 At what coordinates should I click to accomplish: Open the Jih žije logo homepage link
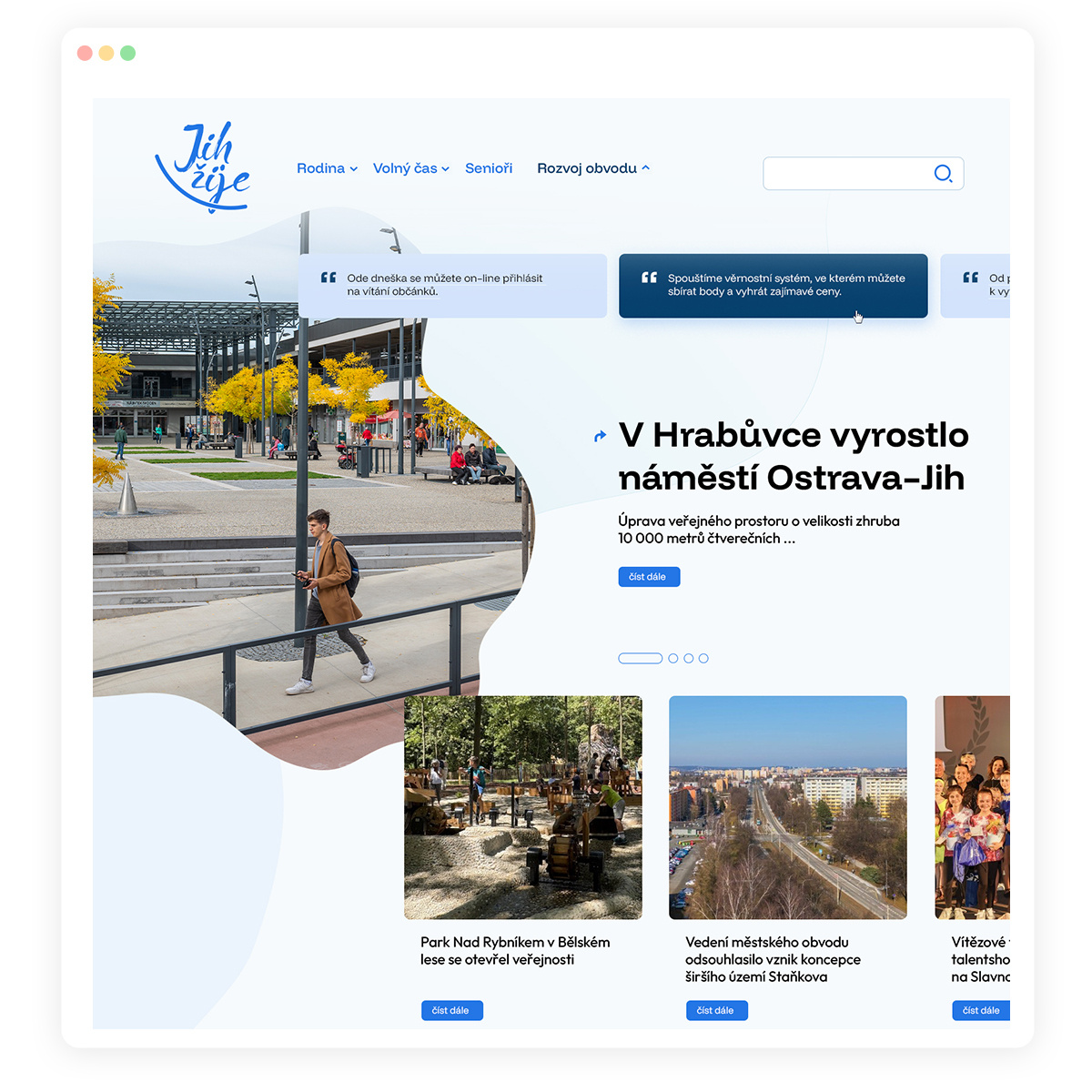coord(203,167)
